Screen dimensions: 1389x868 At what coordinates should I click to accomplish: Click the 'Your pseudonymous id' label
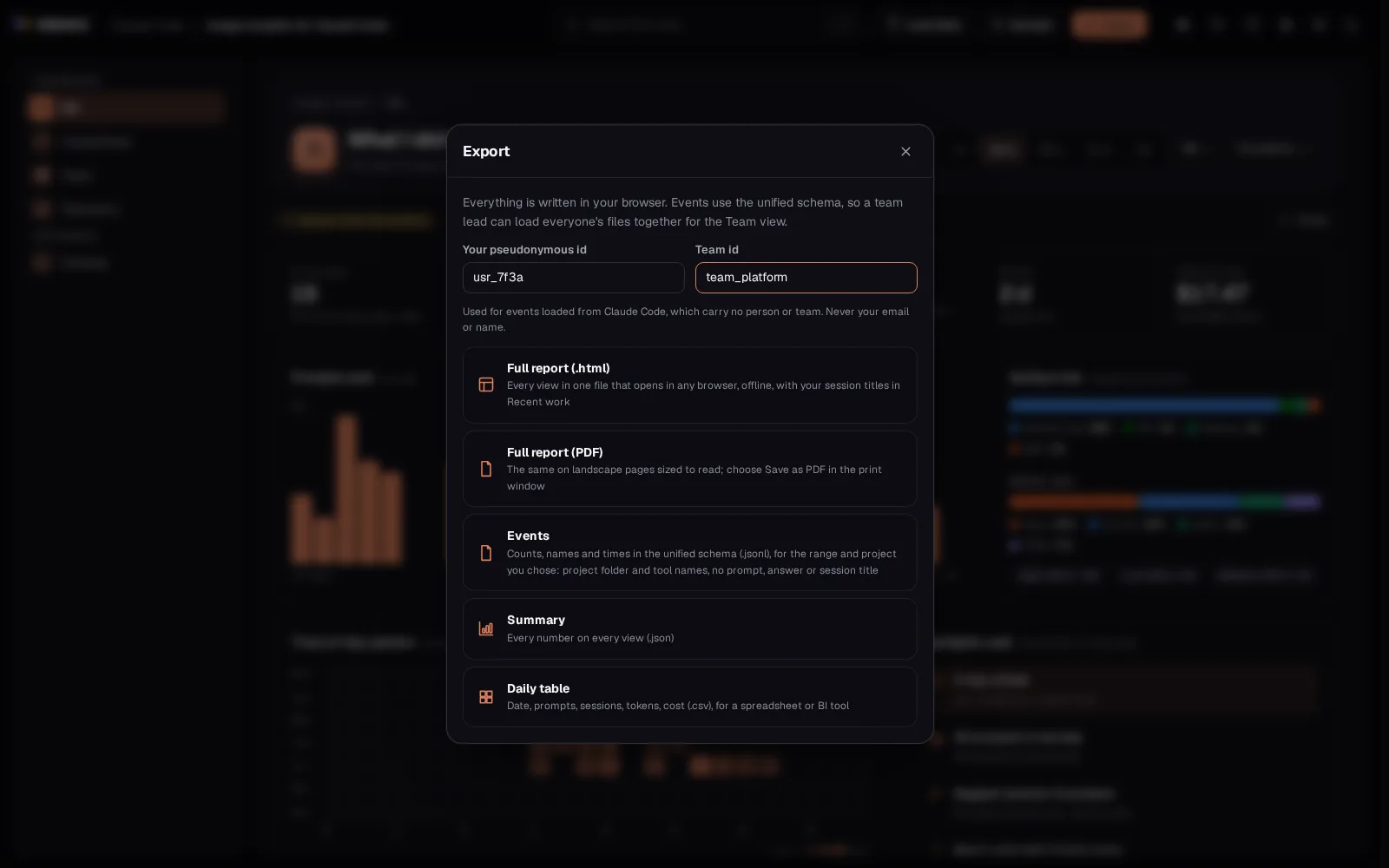tap(524, 249)
